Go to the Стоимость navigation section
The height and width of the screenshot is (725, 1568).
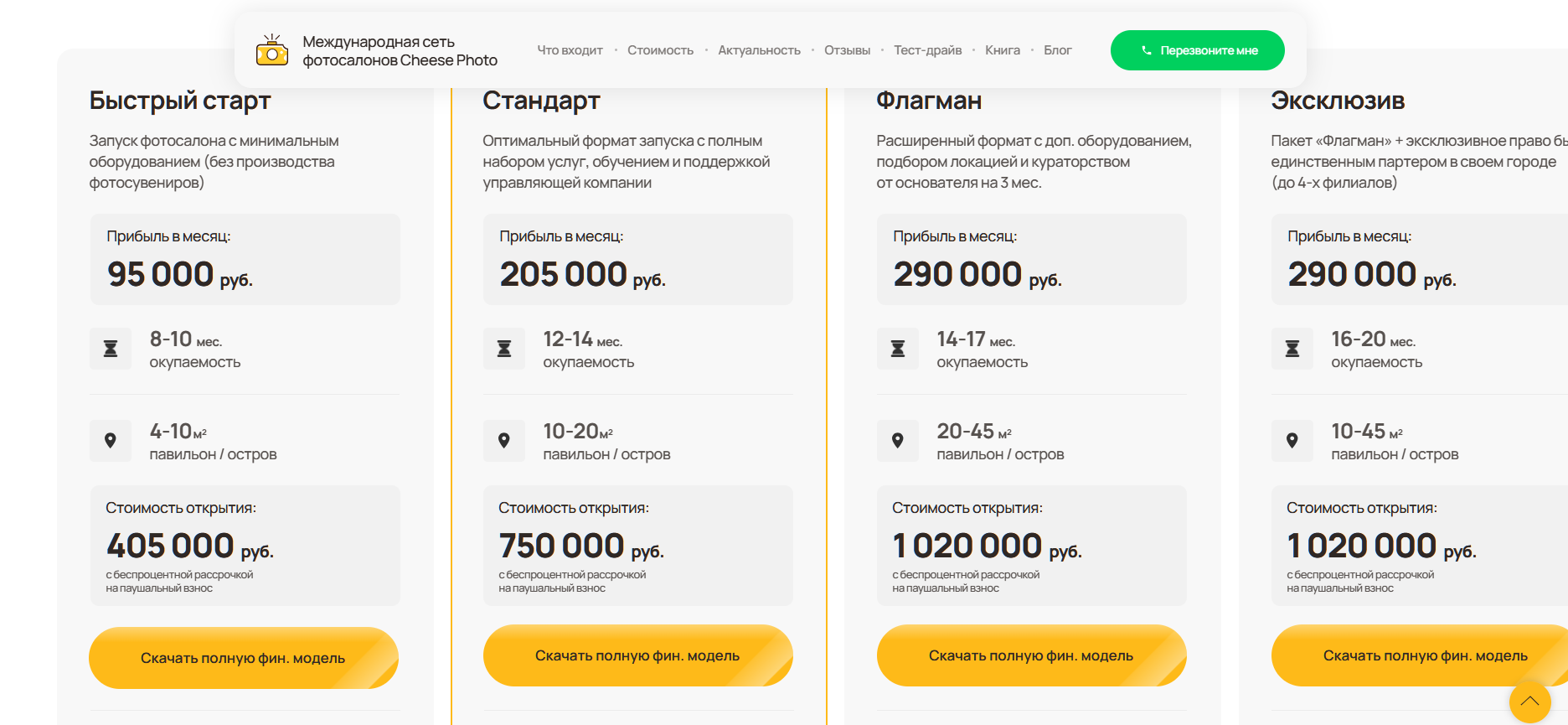[x=660, y=50]
